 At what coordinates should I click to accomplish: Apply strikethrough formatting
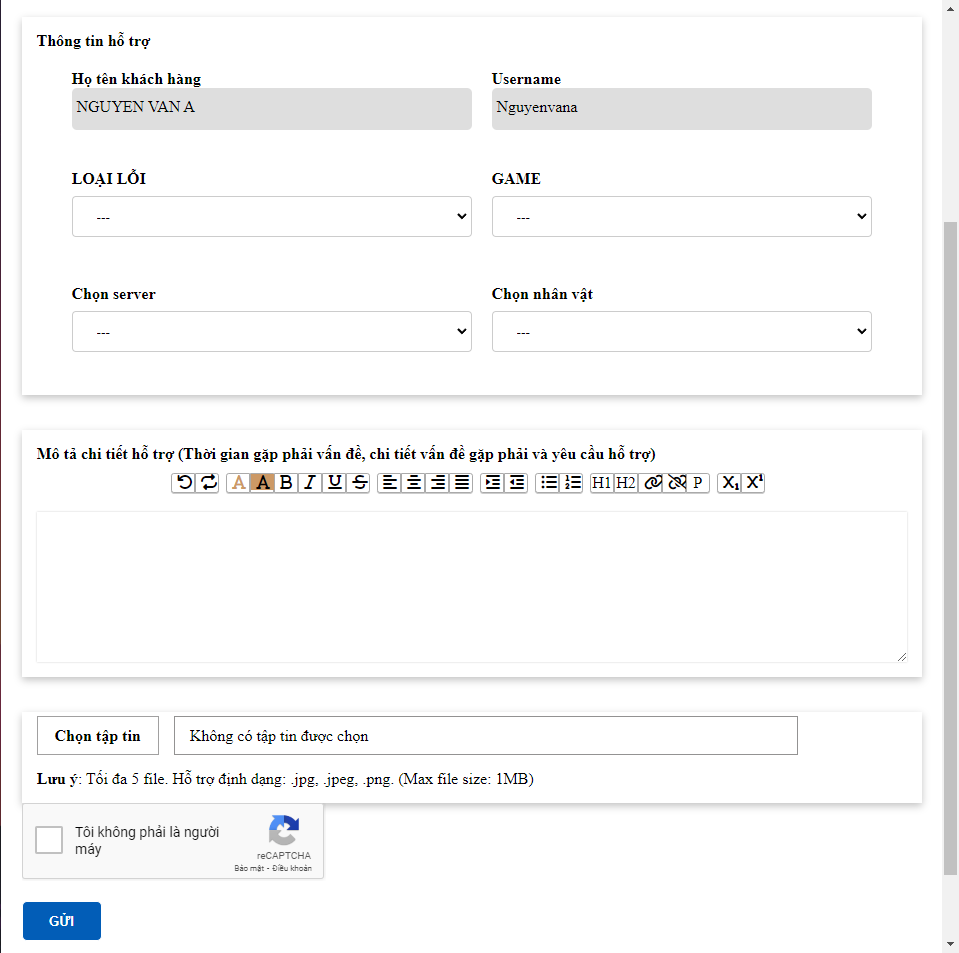[x=360, y=483]
